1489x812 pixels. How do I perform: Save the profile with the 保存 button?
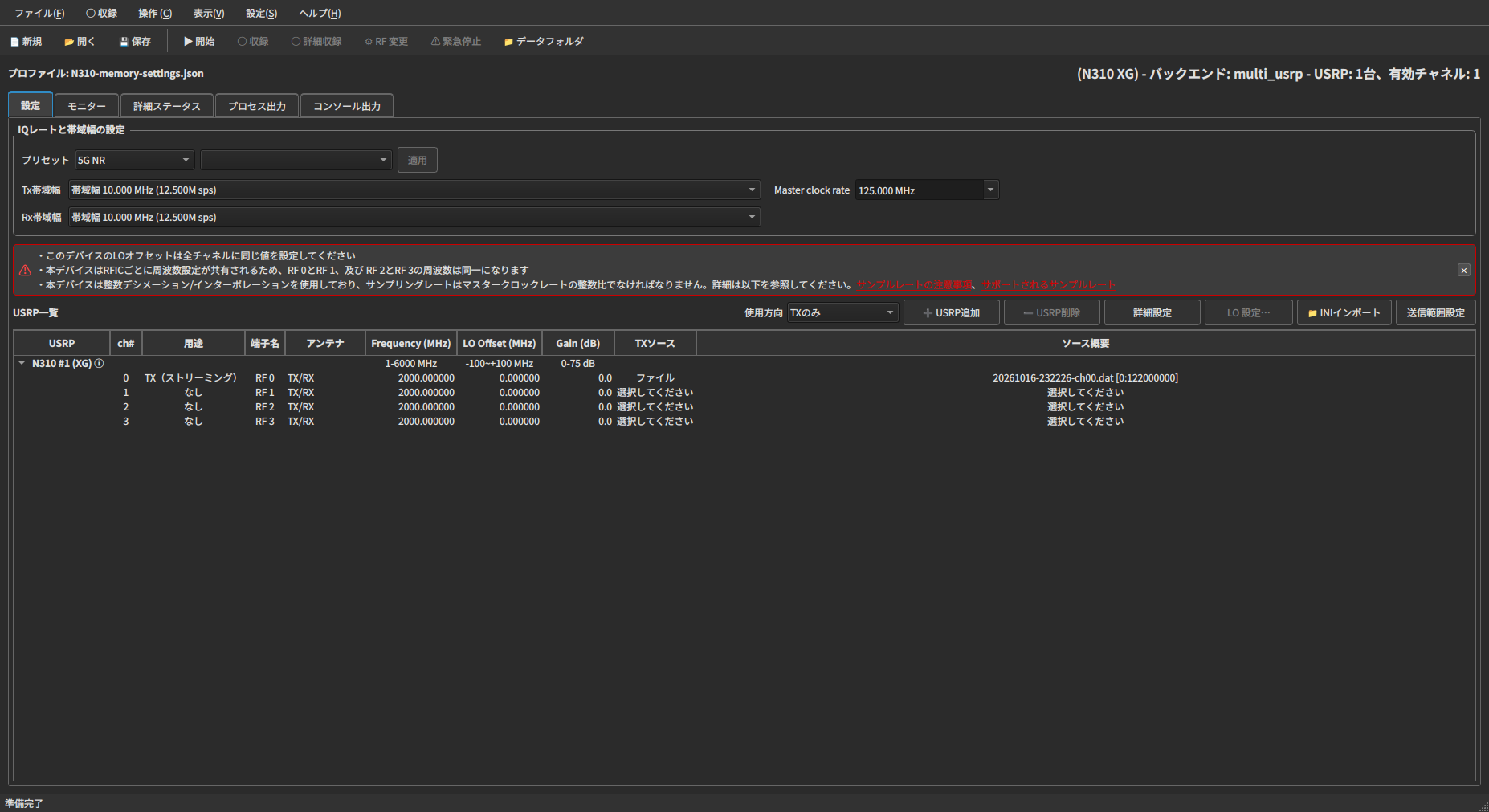134,42
